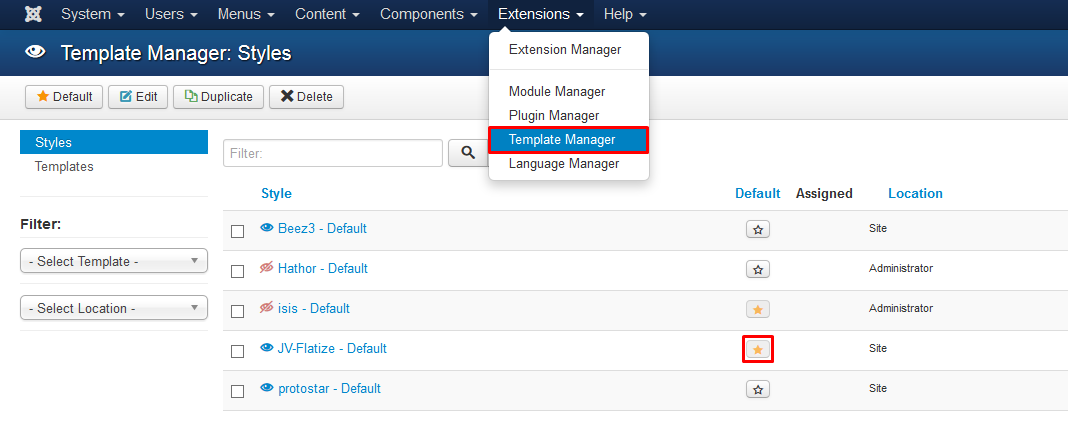Click the Duplicate toolbar button
Image resolution: width=1068 pixels, height=431 pixels.
[x=218, y=97]
